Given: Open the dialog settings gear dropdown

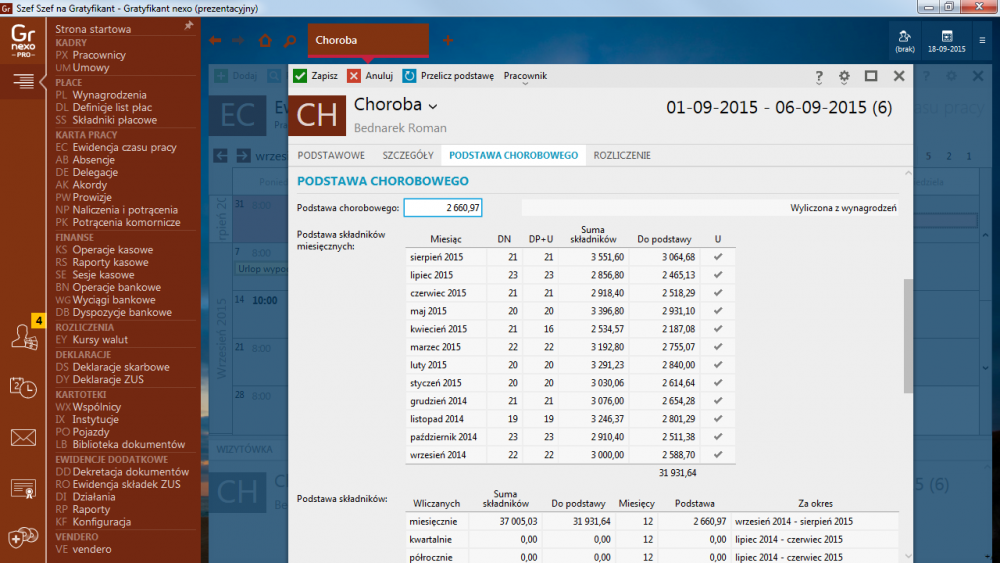Looking at the screenshot, I should 845,76.
